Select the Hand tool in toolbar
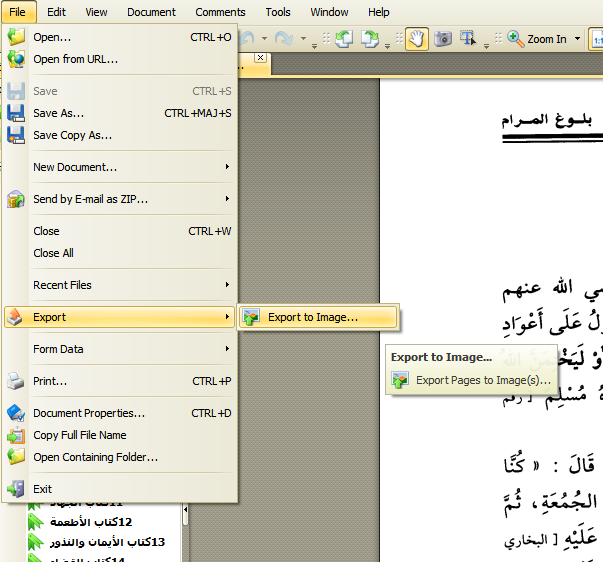 tap(417, 39)
